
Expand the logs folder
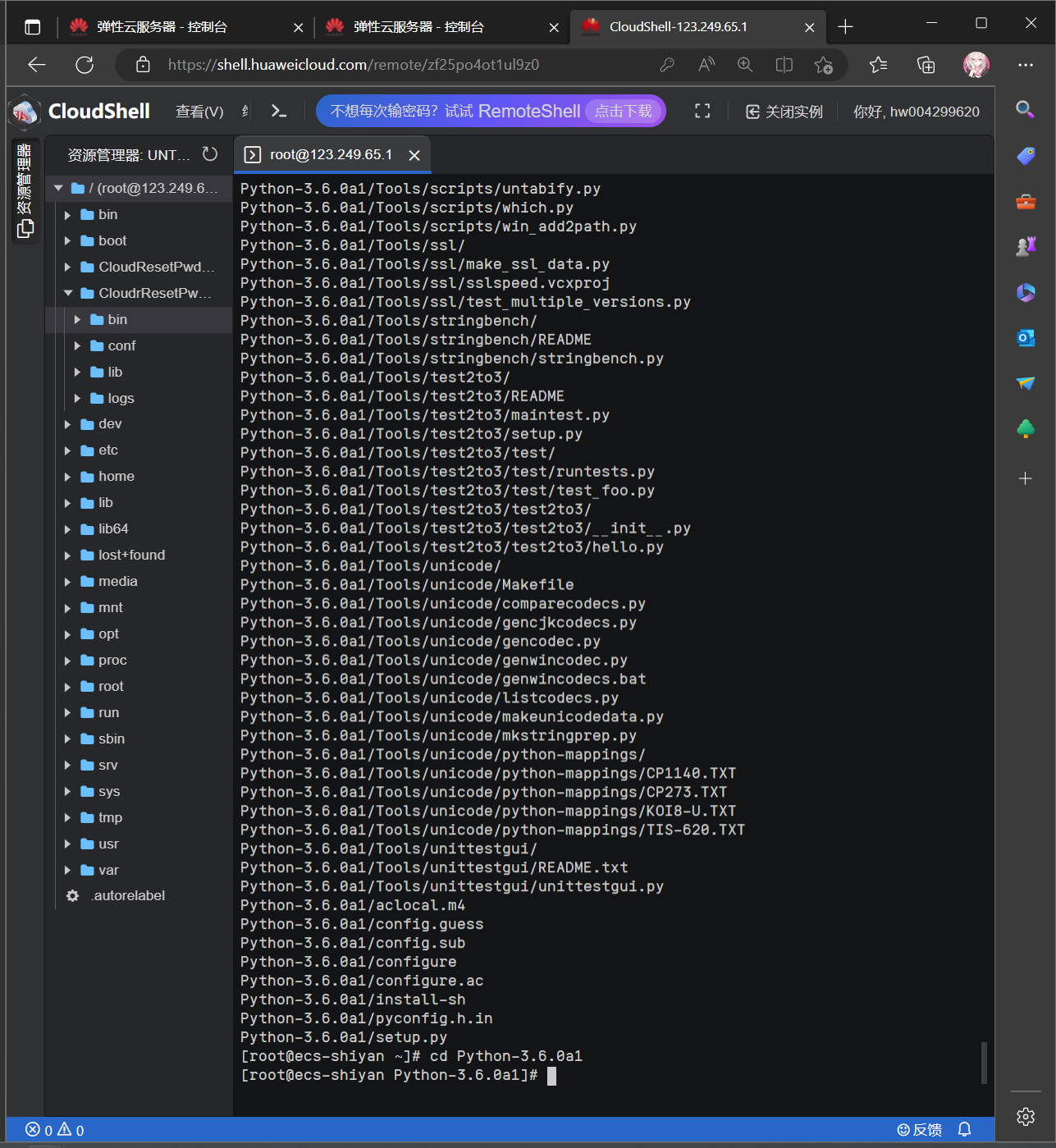[77, 398]
